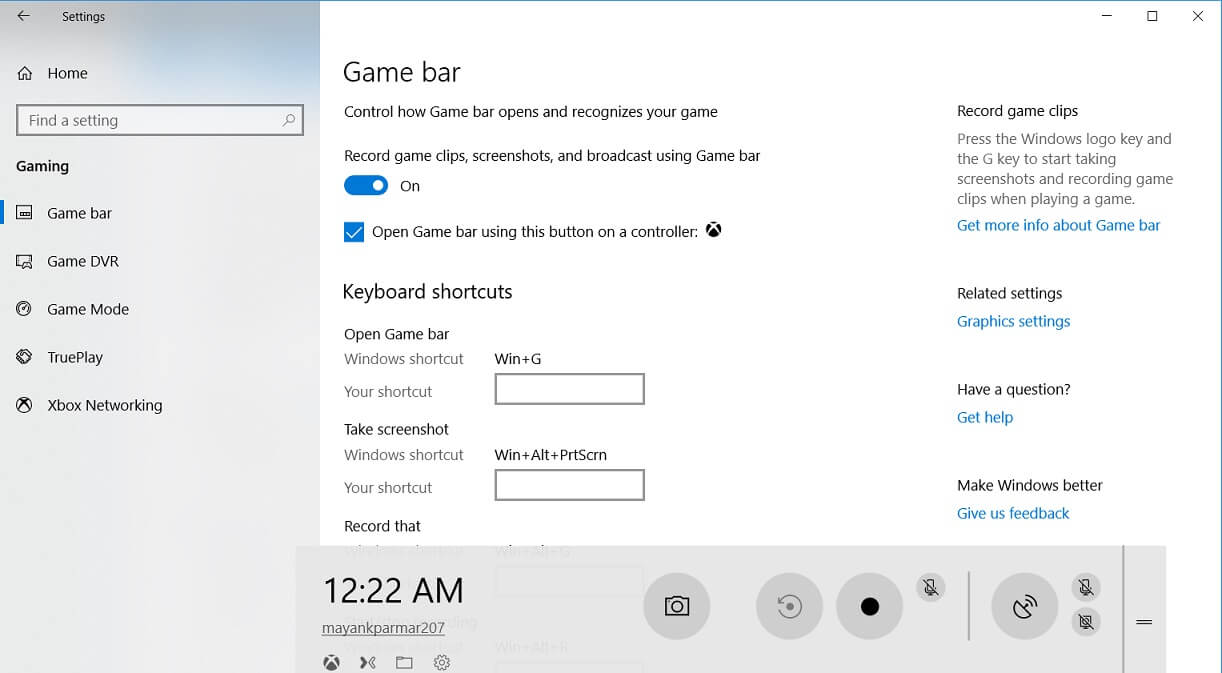Click the Record that circular replay button
The image size is (1222, 673).
click(790, 606)
